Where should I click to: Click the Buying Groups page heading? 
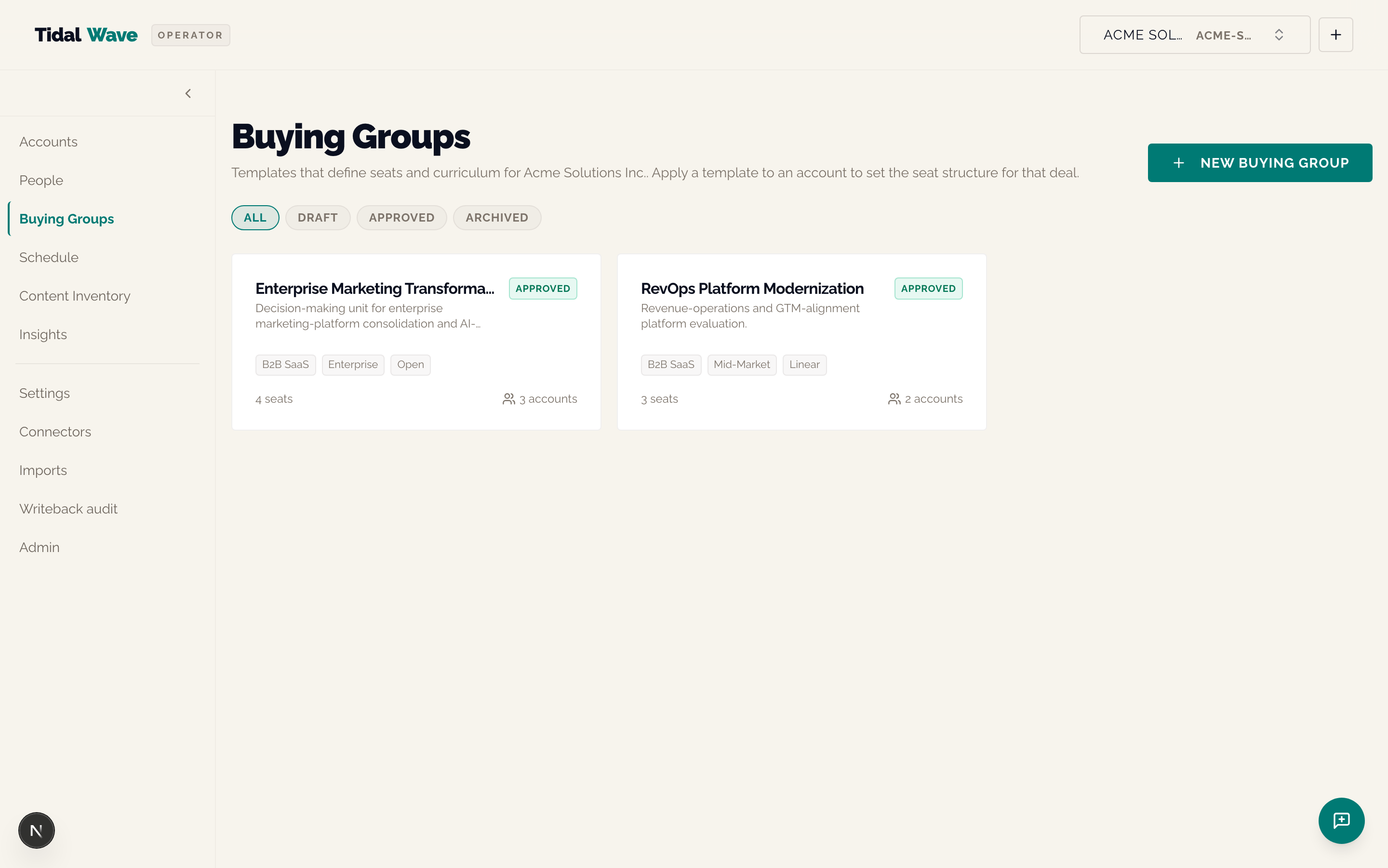coord(350,137)
